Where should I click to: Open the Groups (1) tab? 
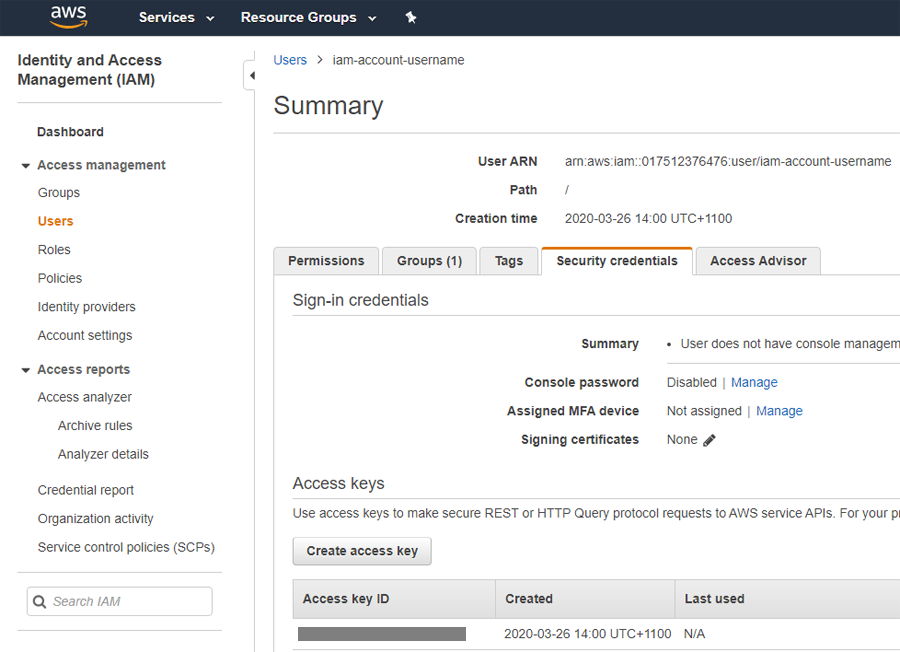[x=429, y=261]
